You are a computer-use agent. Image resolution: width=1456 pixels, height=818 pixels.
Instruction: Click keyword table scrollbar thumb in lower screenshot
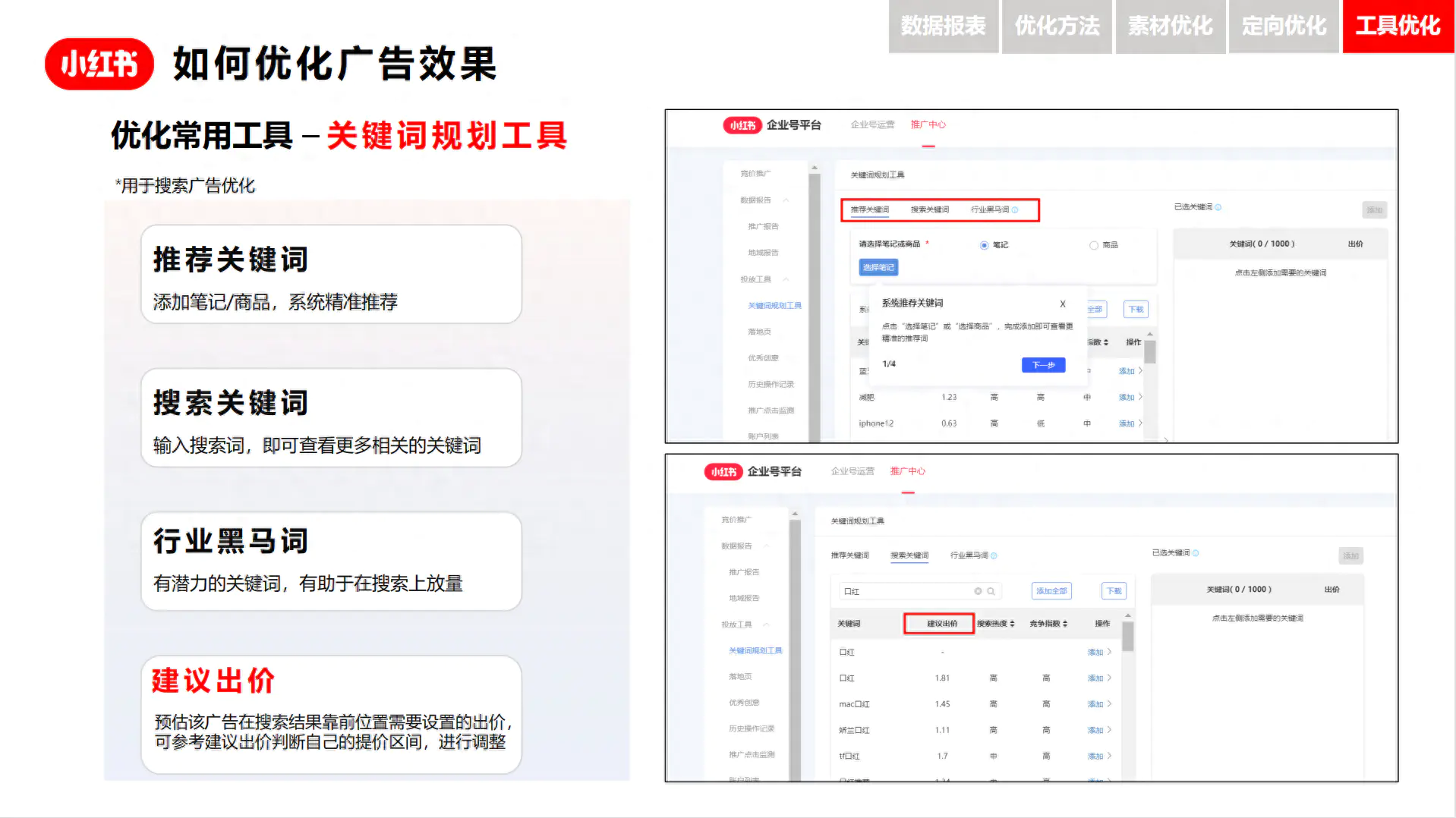[x=1128, y=637]
